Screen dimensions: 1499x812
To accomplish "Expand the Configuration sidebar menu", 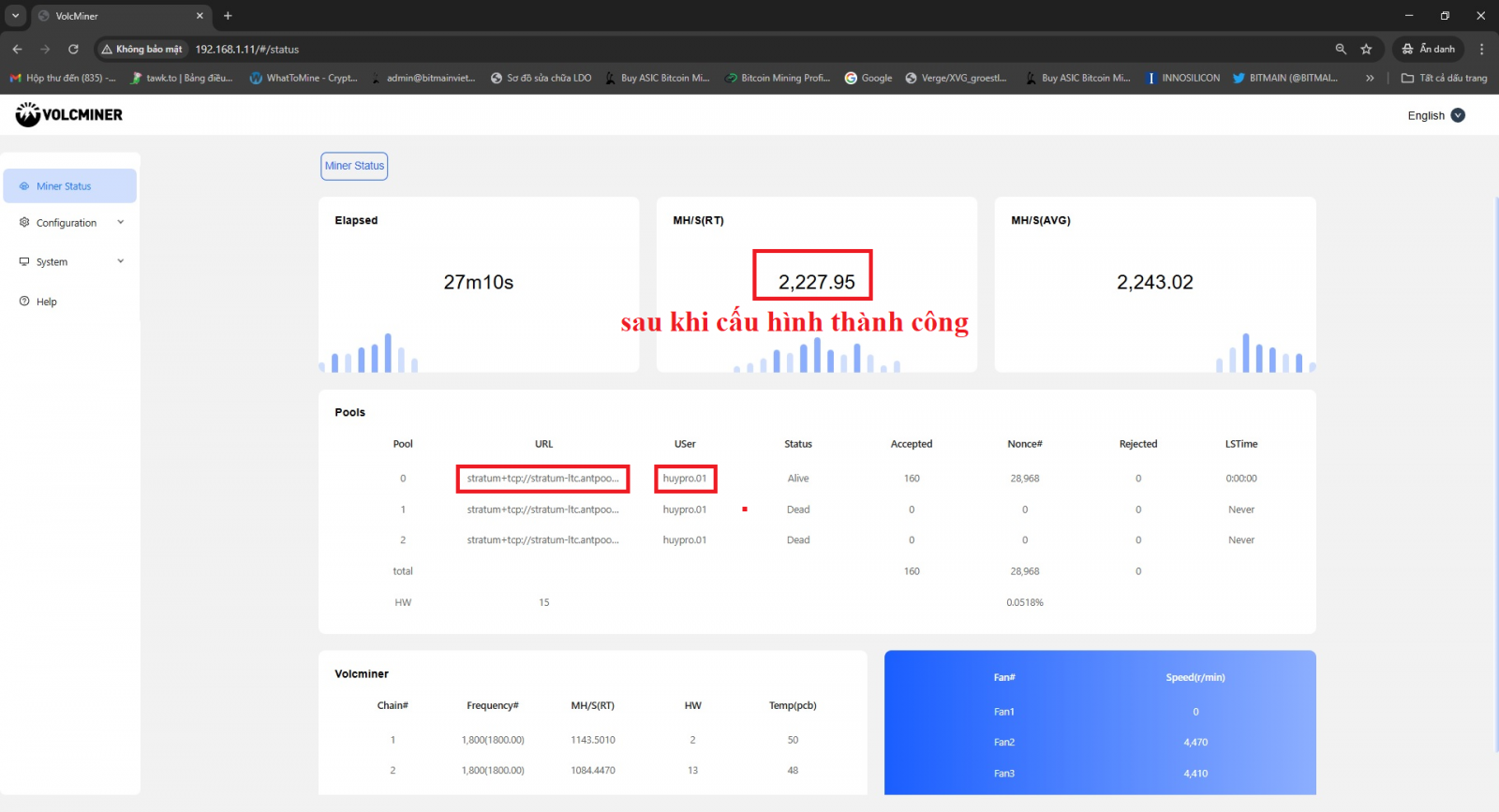I will click(x=70, y=223).
